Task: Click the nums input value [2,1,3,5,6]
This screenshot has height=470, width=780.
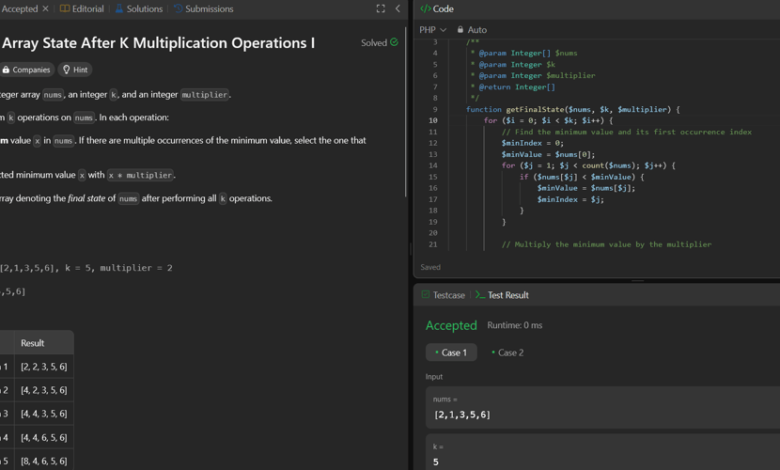Action: point(462,414)
